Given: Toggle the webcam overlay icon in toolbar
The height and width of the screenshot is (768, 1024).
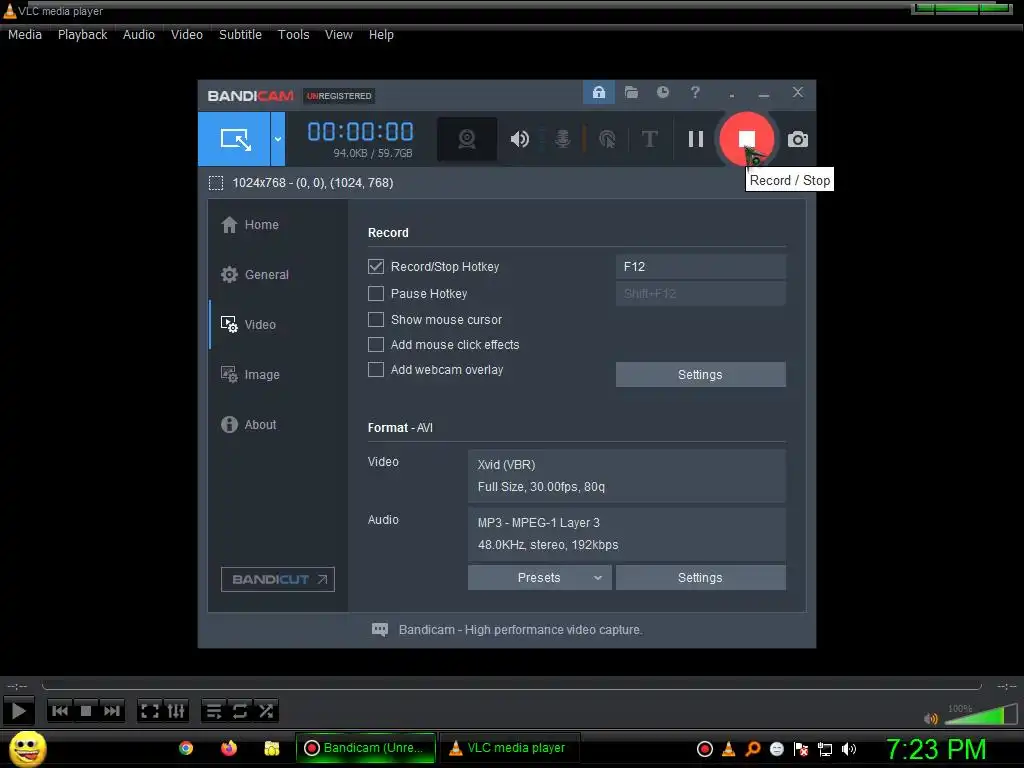Looking at the screenshot, I should (x=466, y=138).
